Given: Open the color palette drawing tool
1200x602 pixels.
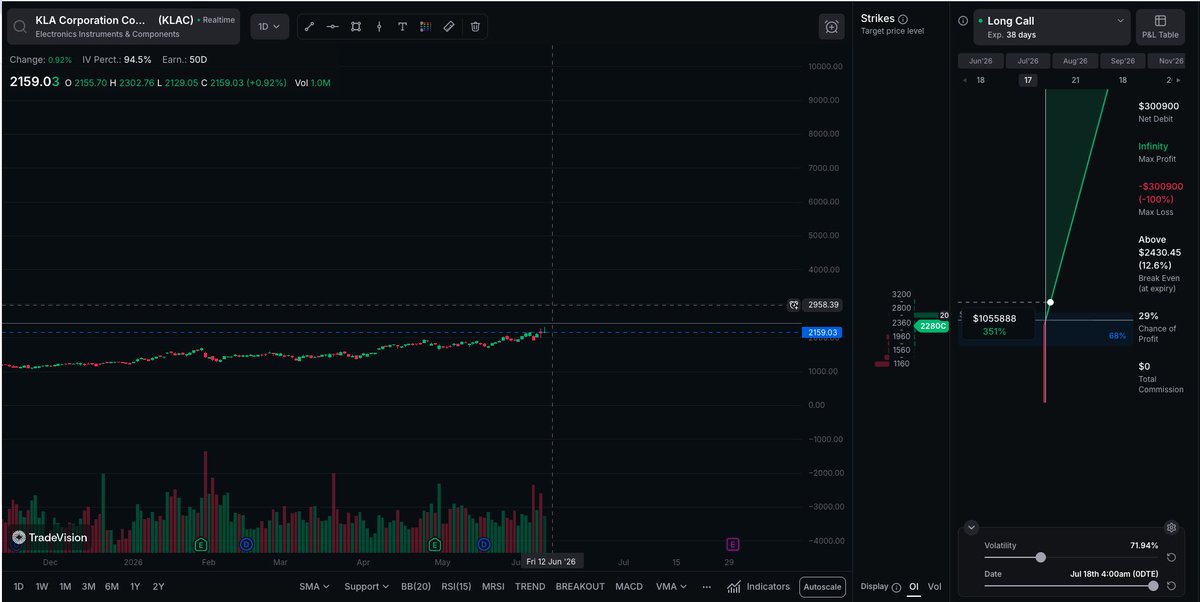Looking at the screenshot, I should coord(425,27).
